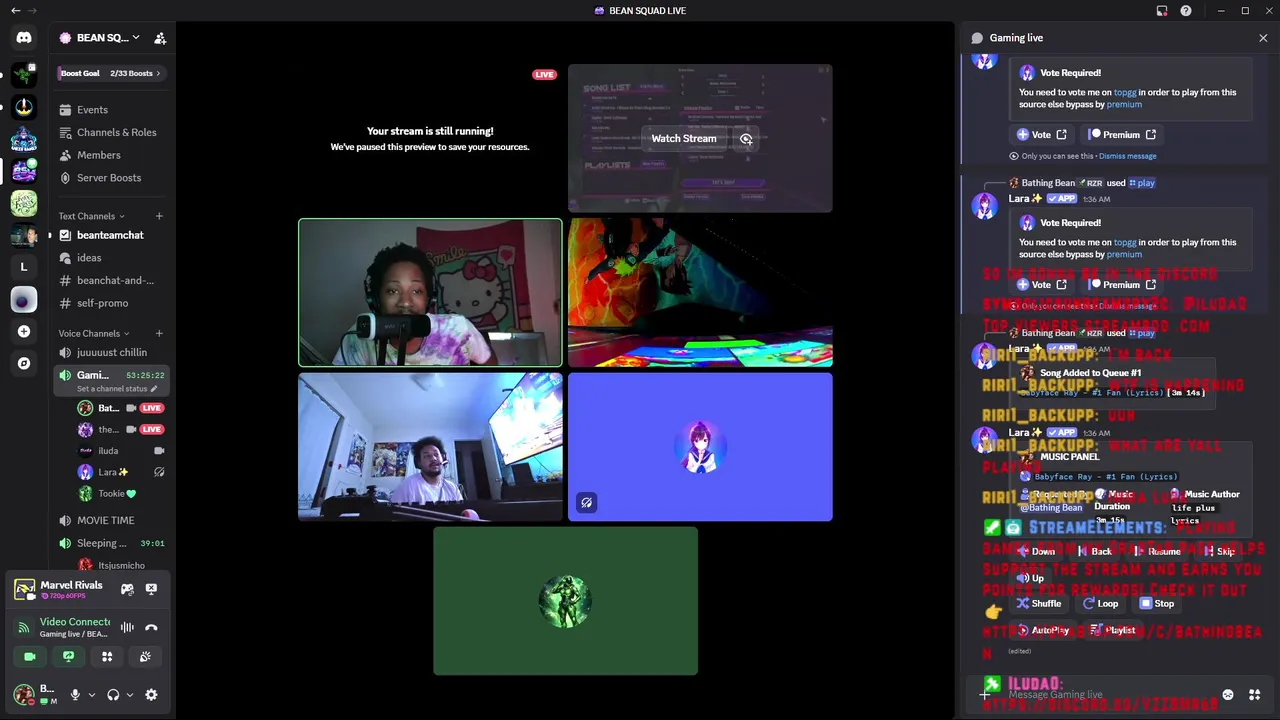Create a new text channel with plus icon
The width and height of the screenshot is (1280, 720).
[159, 216]
